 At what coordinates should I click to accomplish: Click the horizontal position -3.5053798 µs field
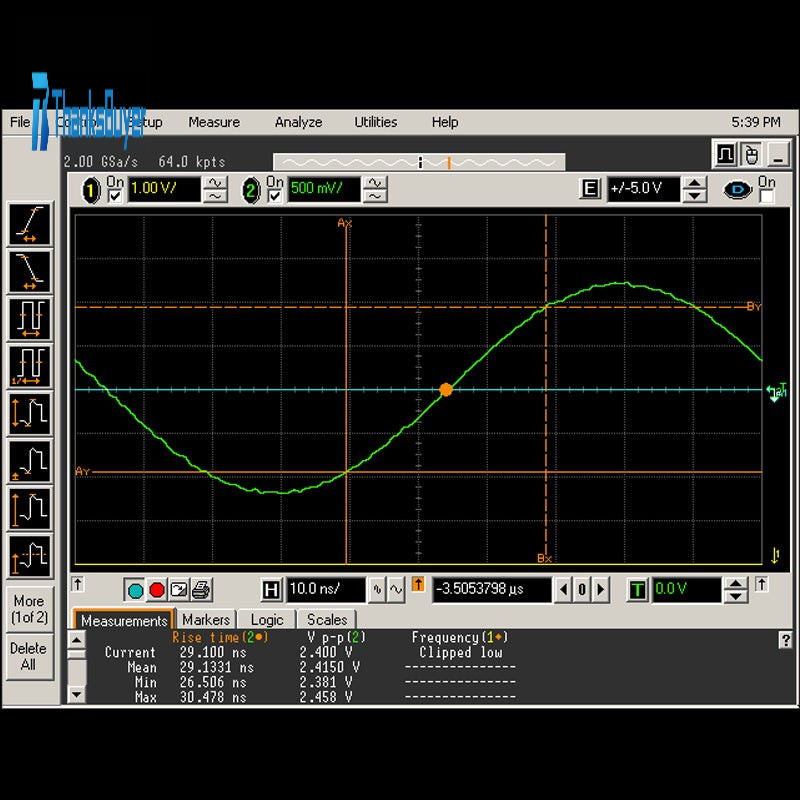[490, 590]
